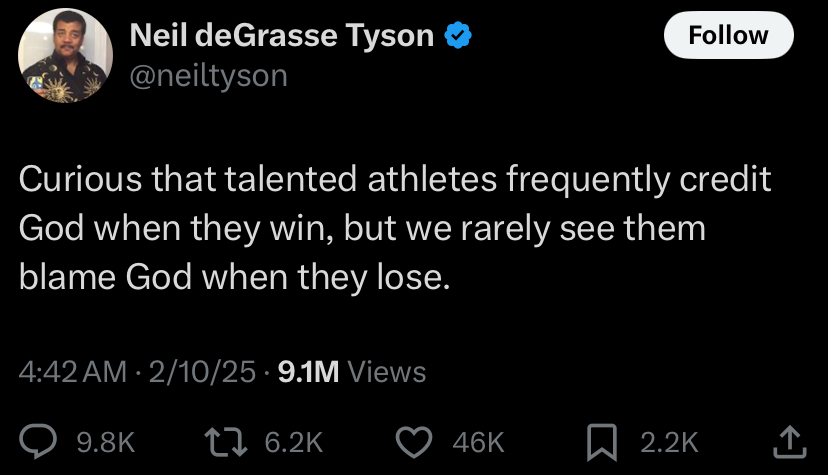Click the tweet text starting with Curious

(395, 228)
